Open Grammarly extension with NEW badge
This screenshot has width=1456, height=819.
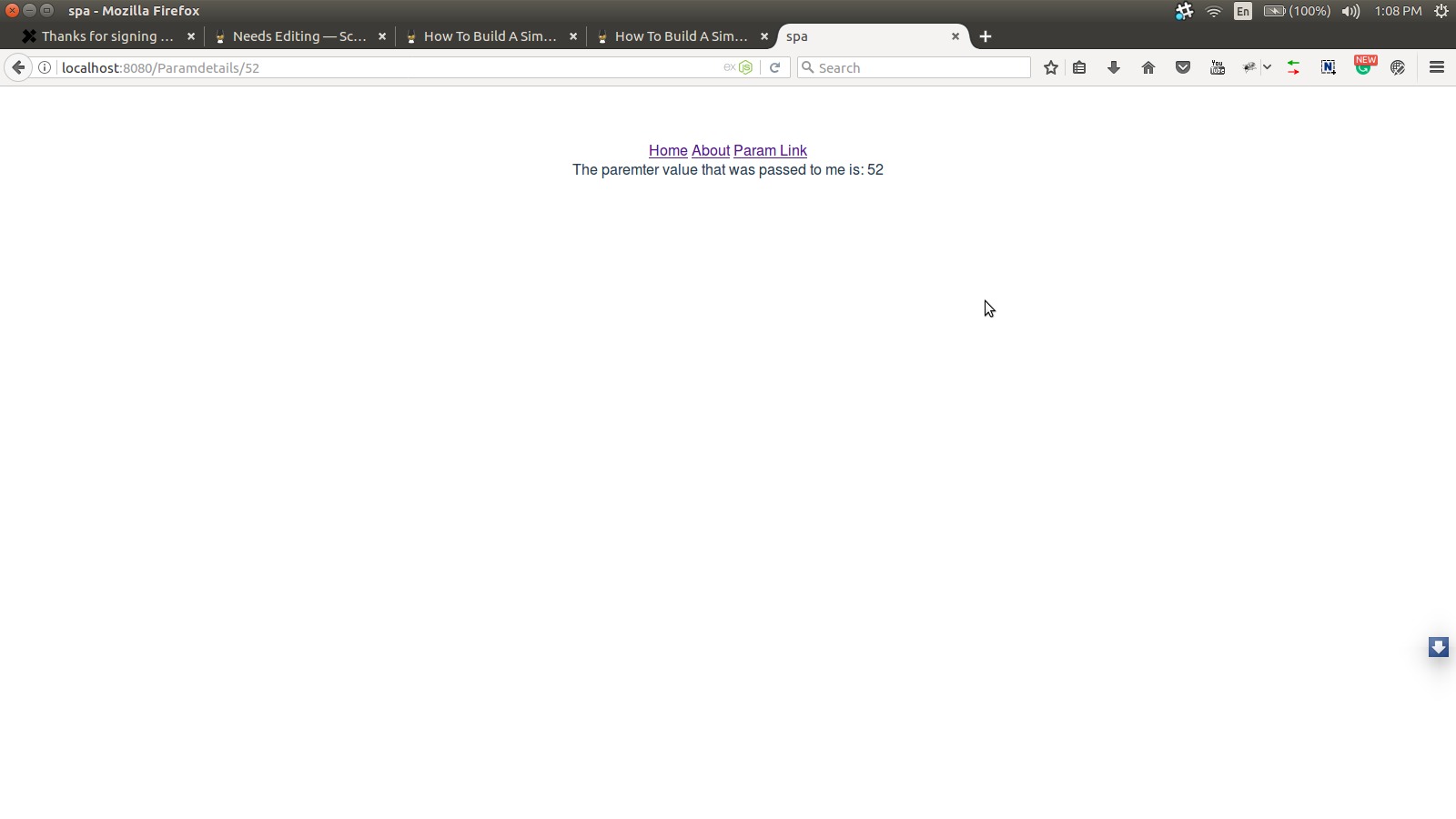tap(1364, 66)
